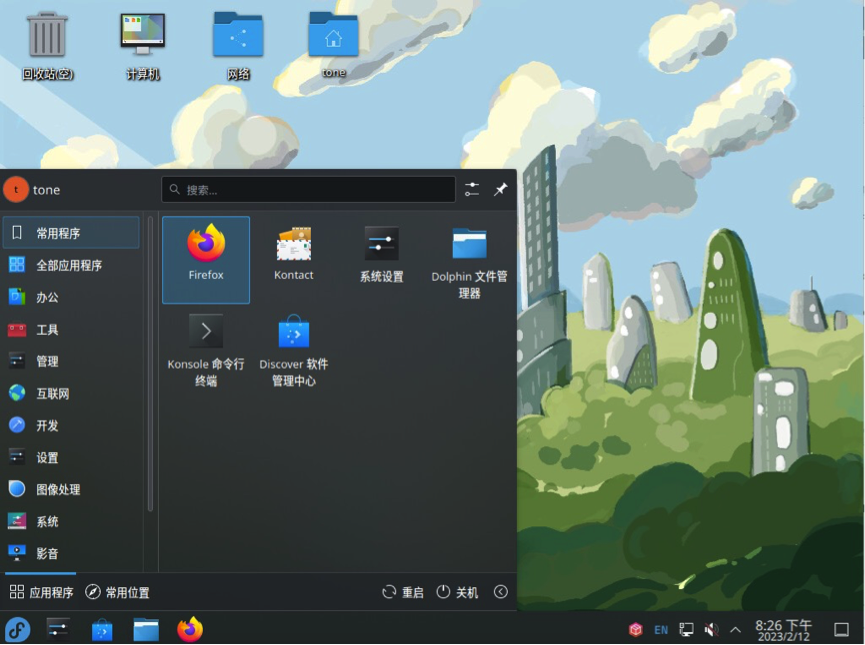This screenshot has width=865, height=645.
Task: Click the category list scrollbar
Action: (x=150, y=364)
